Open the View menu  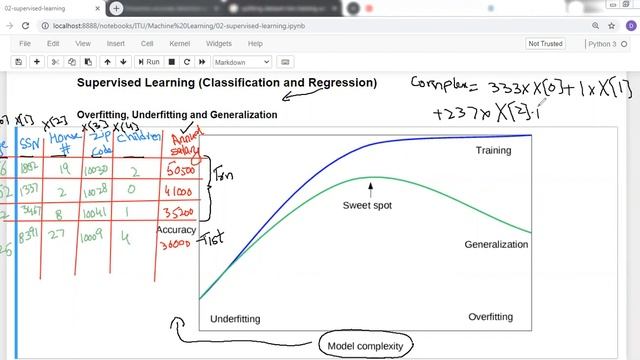[83, 44]
